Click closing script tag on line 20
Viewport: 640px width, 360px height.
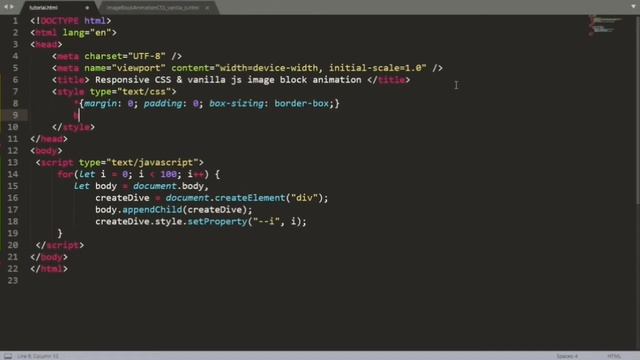[x=60, y=245]
